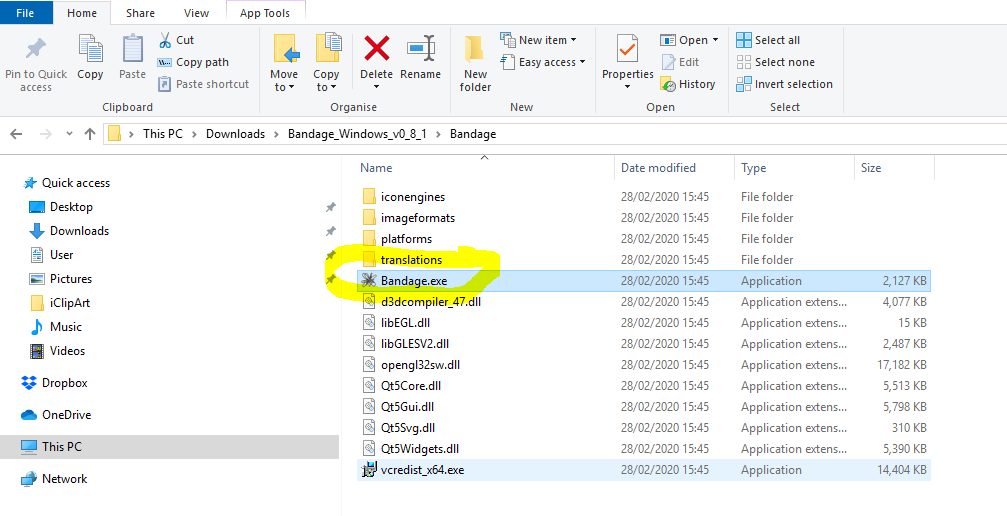The height and width of the screenshot is (516, 1007).
Task: Click the Up arrow navigation button
Action: pos(90,134)
